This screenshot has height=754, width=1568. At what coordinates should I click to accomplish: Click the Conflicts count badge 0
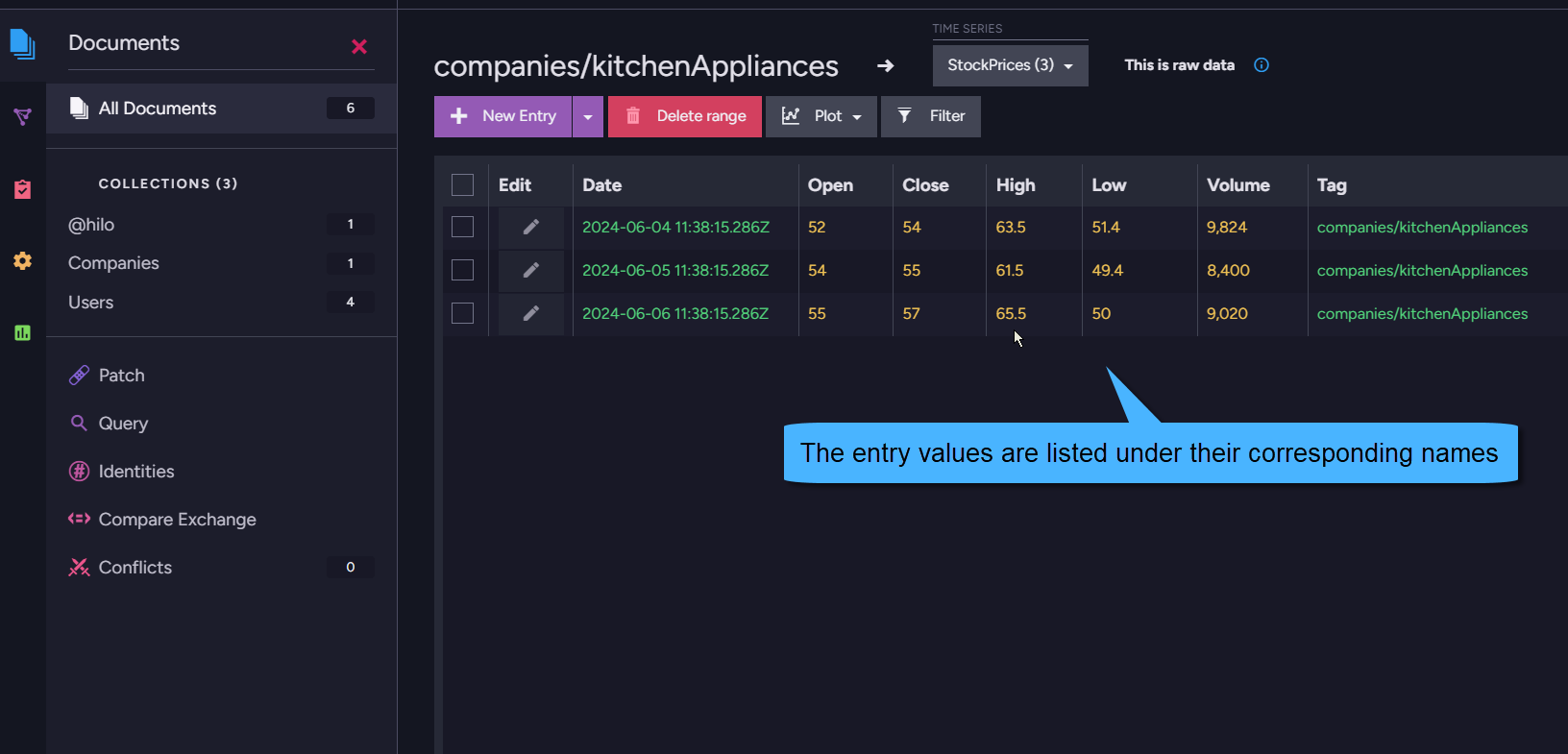(x=351, y=568)
